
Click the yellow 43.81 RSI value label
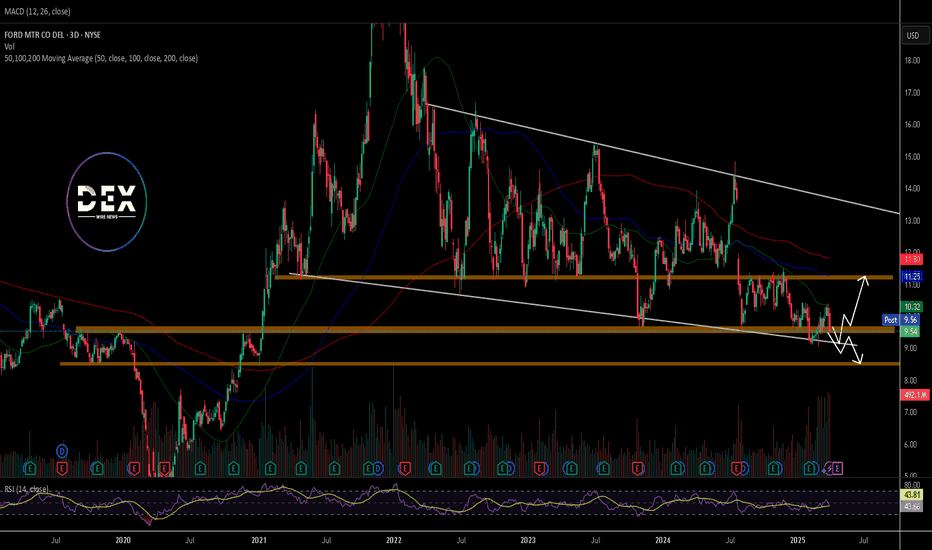coord(912,495)
